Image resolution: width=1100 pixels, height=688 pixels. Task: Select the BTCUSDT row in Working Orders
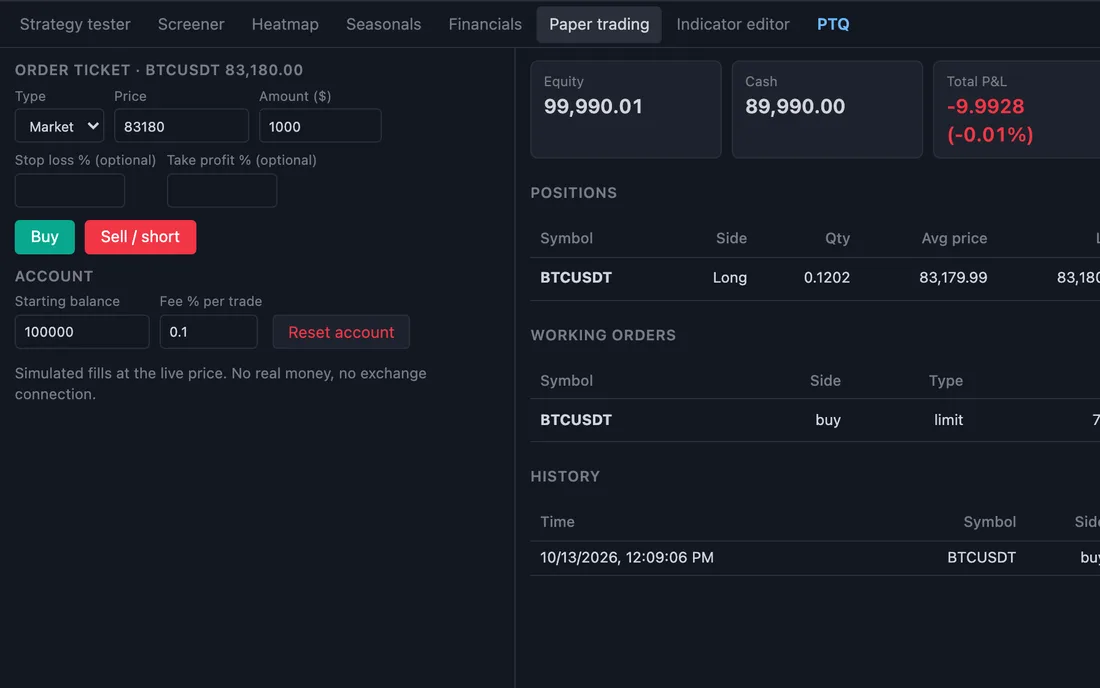(x=815, y=420)
